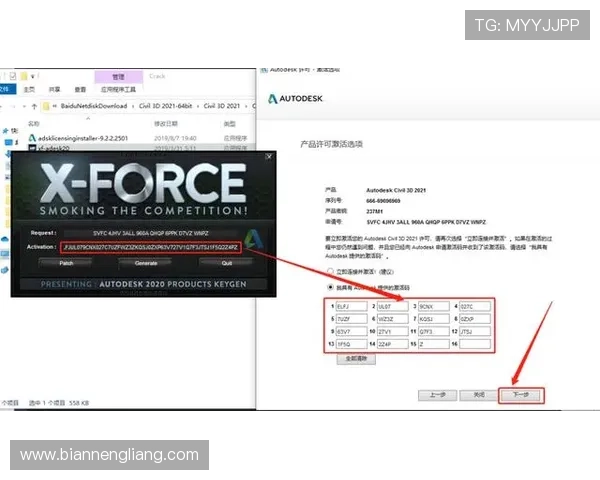Select the This PC icon in sidebar
Viewport: 600px width, 480px height.
[x=5, y=254]
